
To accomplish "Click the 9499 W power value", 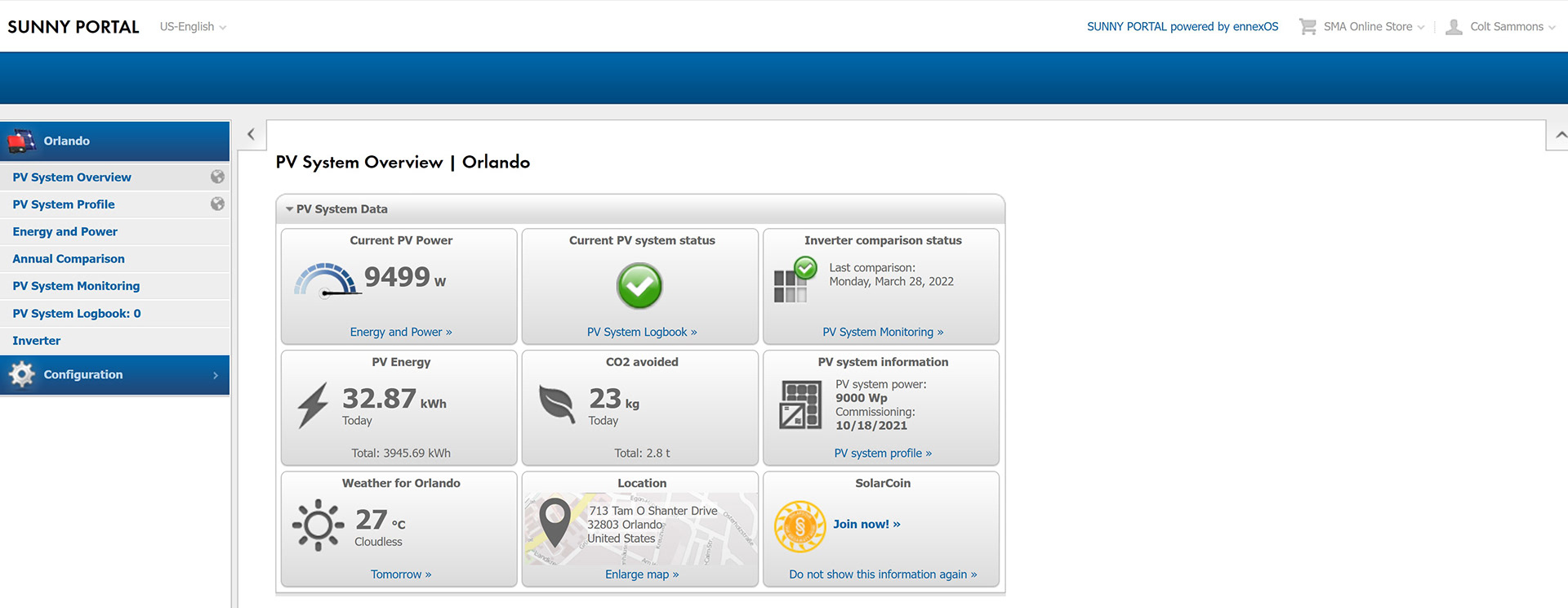I will (405, 278).
